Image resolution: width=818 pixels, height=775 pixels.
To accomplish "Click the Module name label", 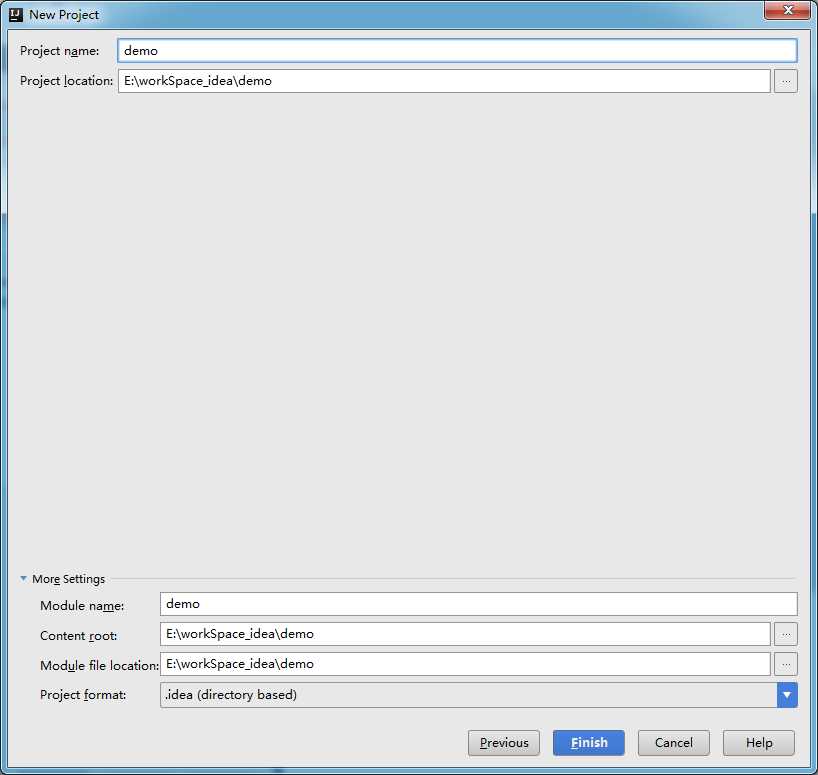I will click(82, 606).
